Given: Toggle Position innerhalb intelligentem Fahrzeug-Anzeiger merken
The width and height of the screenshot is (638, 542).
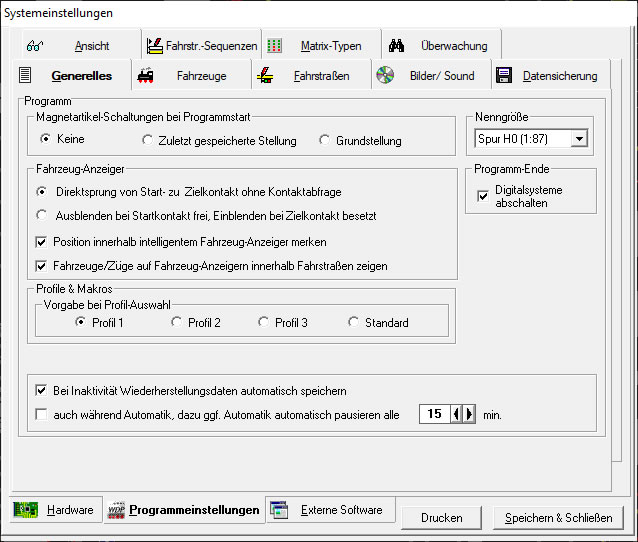Looking at the screenshot, I should tap(42, 242).
